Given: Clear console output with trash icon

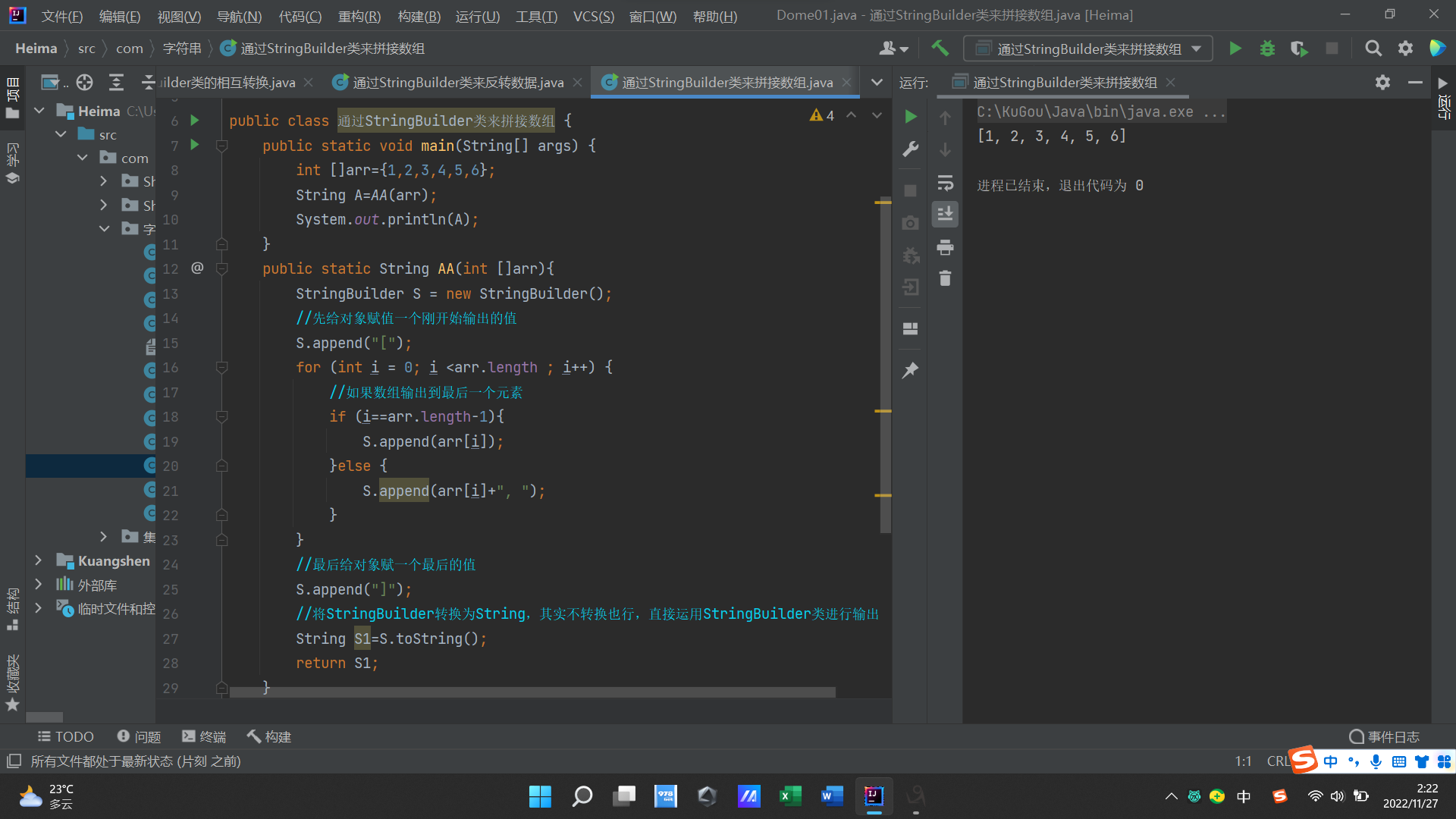Looking at the screenshot, I should click(x=945, y=278).
